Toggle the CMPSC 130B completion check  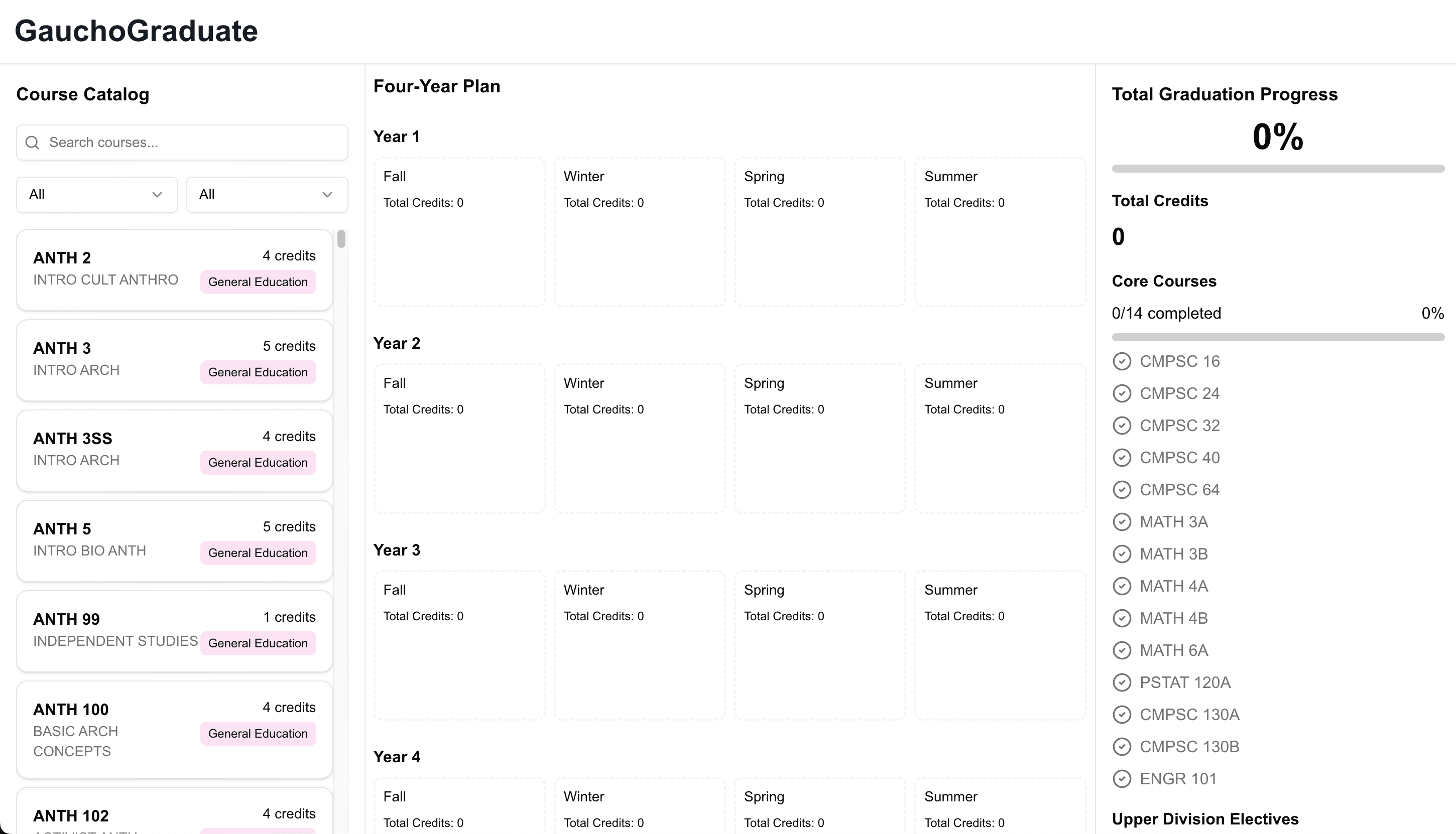(1121, 746)
